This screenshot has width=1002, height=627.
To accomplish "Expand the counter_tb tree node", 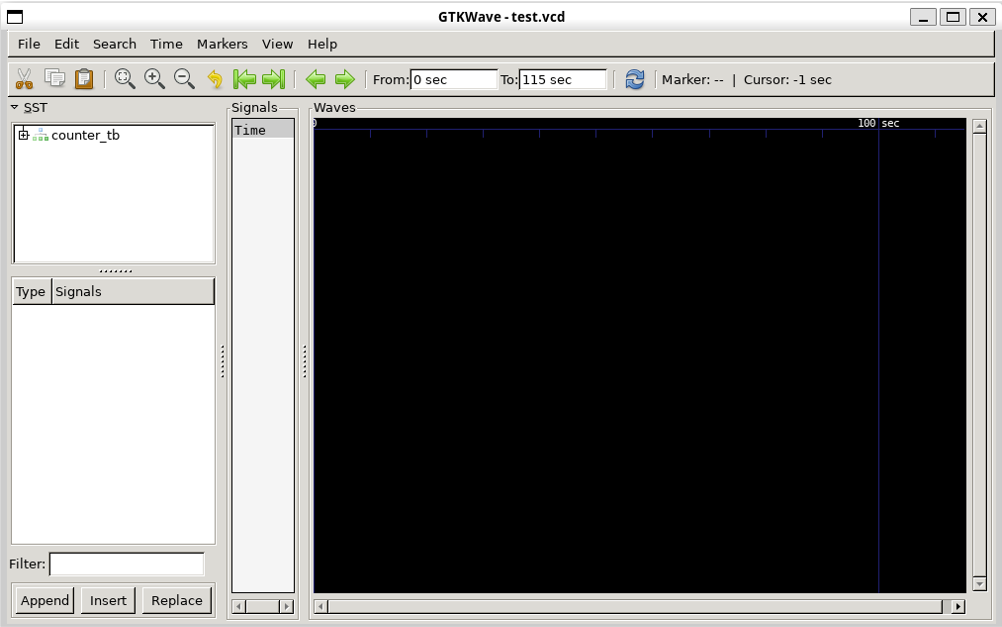I will 23,135.
